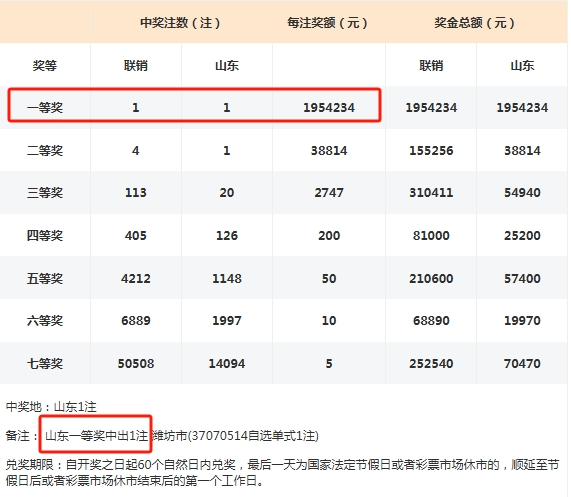Click the text 山东一等奖中出1注
The width and height of the screenshot is (571, 497).
[x=97, y=435]
